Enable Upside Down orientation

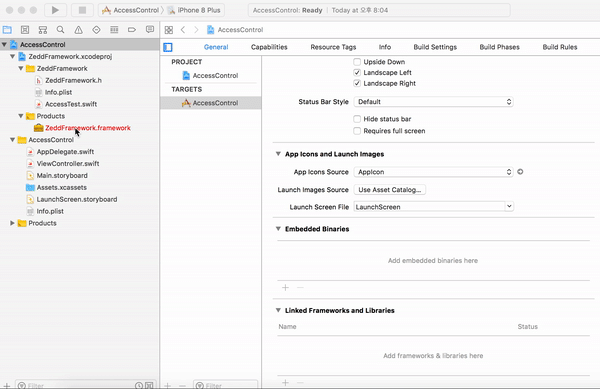click(x=357, y=62)
